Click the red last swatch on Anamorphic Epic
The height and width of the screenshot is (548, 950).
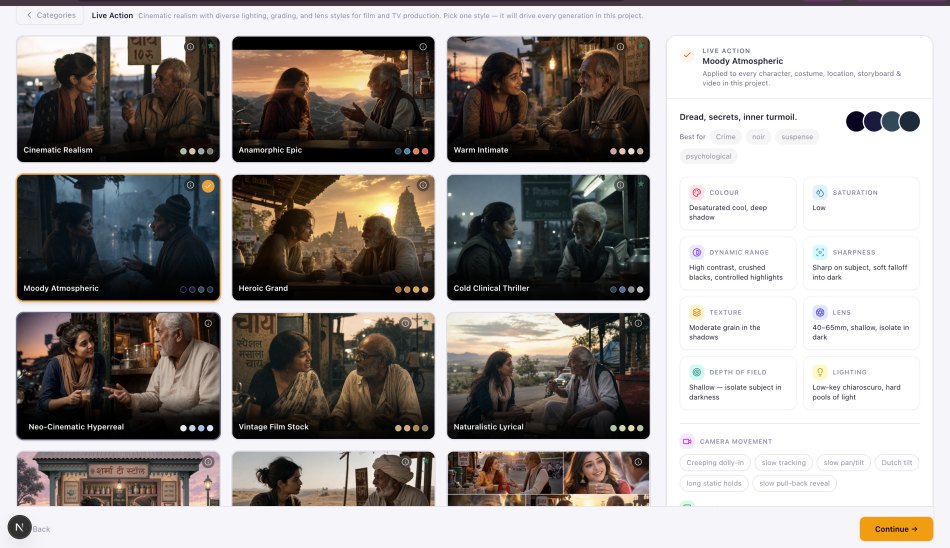click(x=425, y=152)
